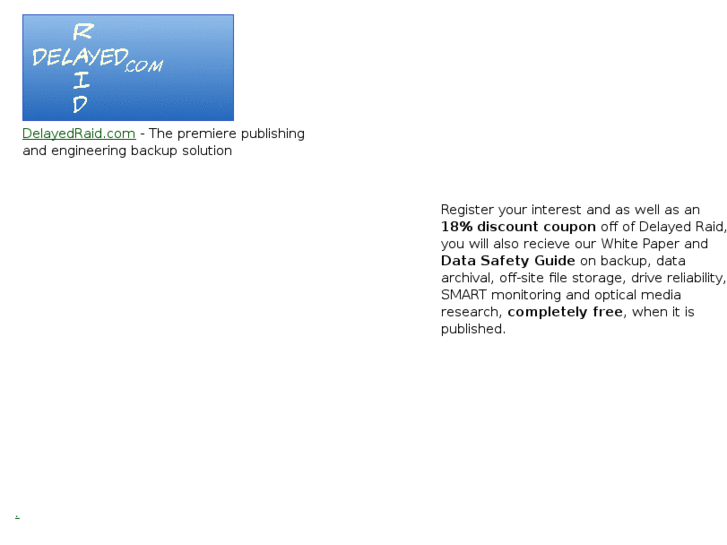This screenshot has width=727, height=545.
Task: Click the handwritten "I" letter in logo
Action: (81, 80)
